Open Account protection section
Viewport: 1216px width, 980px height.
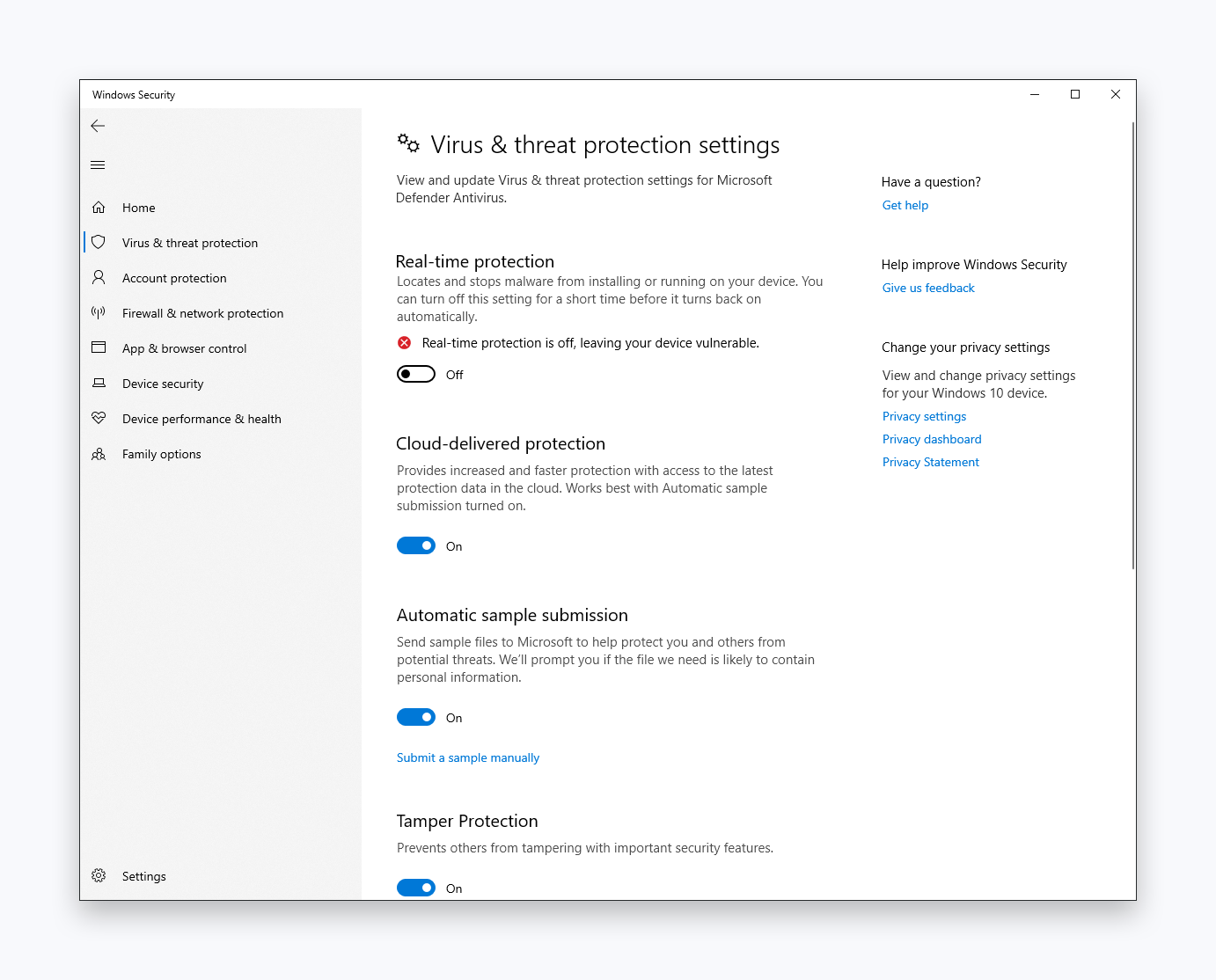pyautogui.click(x=223, y=278)
